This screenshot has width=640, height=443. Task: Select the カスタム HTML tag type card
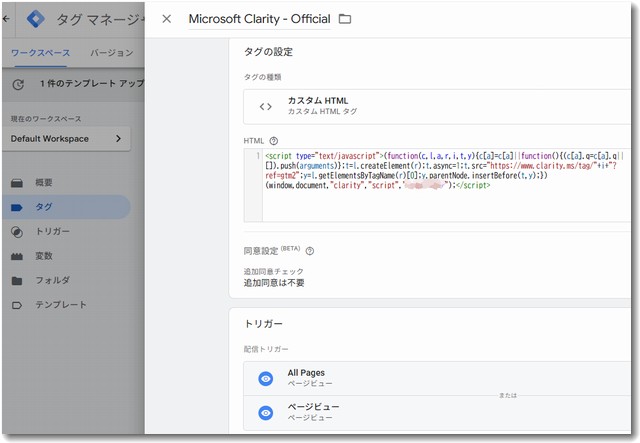pyautogui.click(x=437, y=107)
